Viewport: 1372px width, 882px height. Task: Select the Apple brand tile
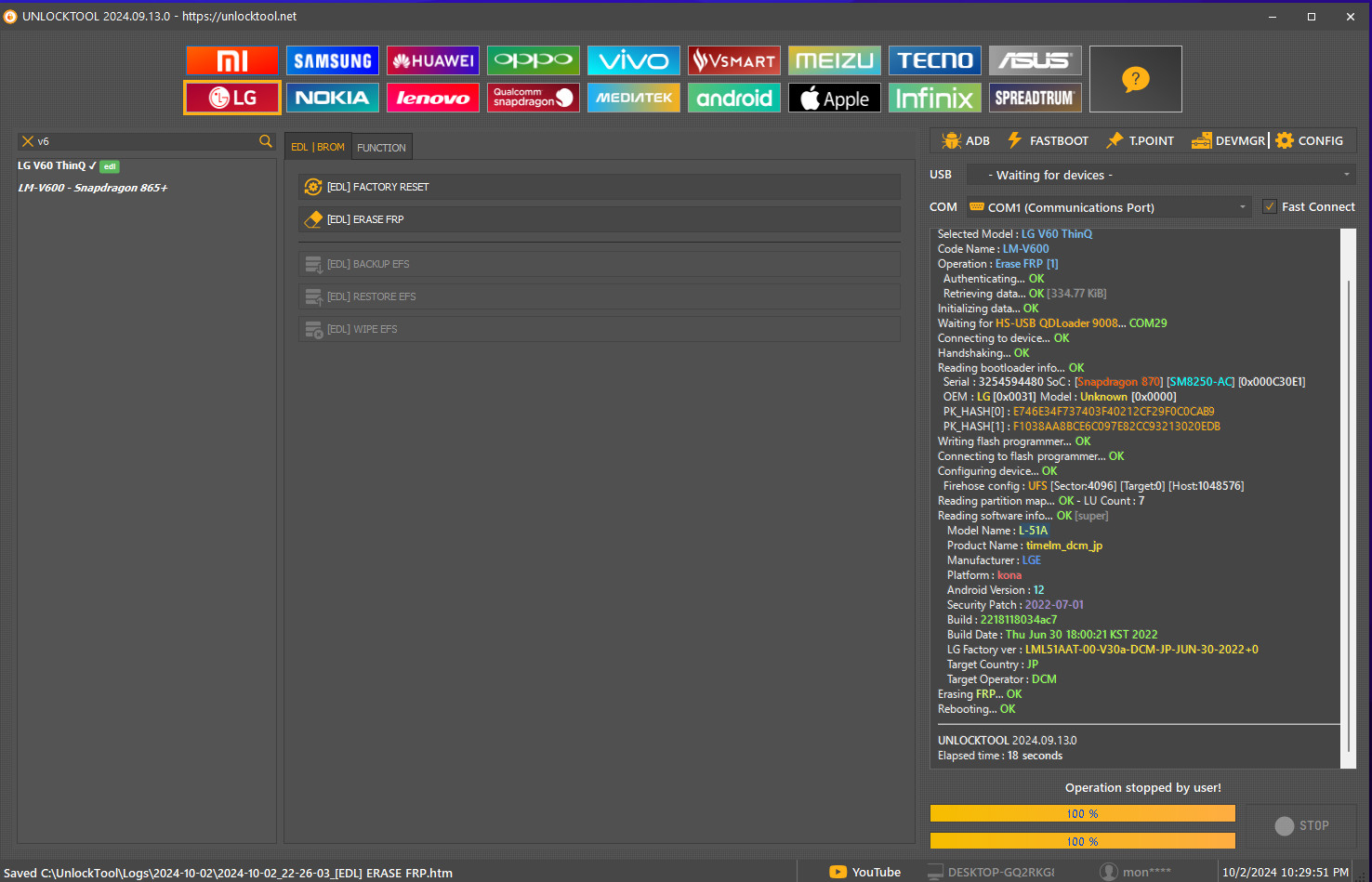pos(835,98)
